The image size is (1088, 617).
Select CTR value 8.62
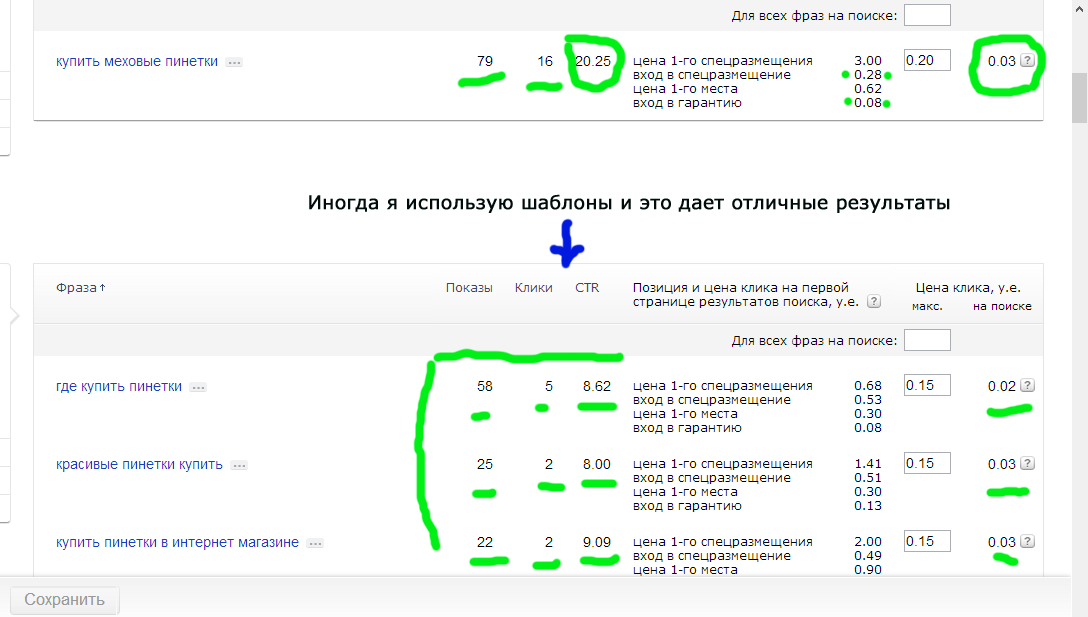597,386
